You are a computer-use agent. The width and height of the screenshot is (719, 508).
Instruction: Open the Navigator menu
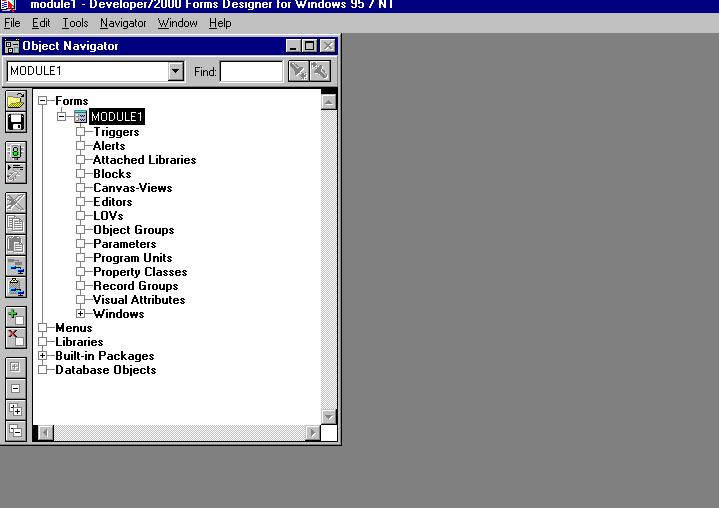click(x=123, y=23)
